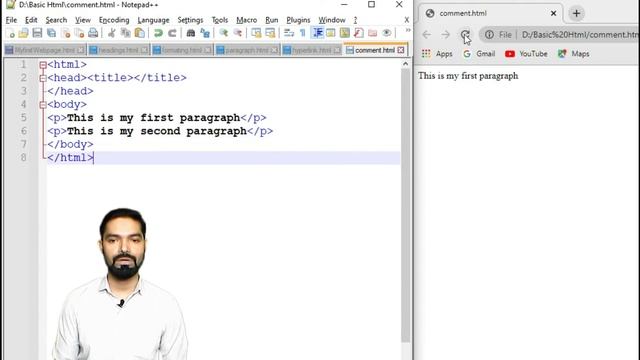Click the Synchronize Horizontal Scrolling icon
The image size is (640, 360).
(270, 33)
